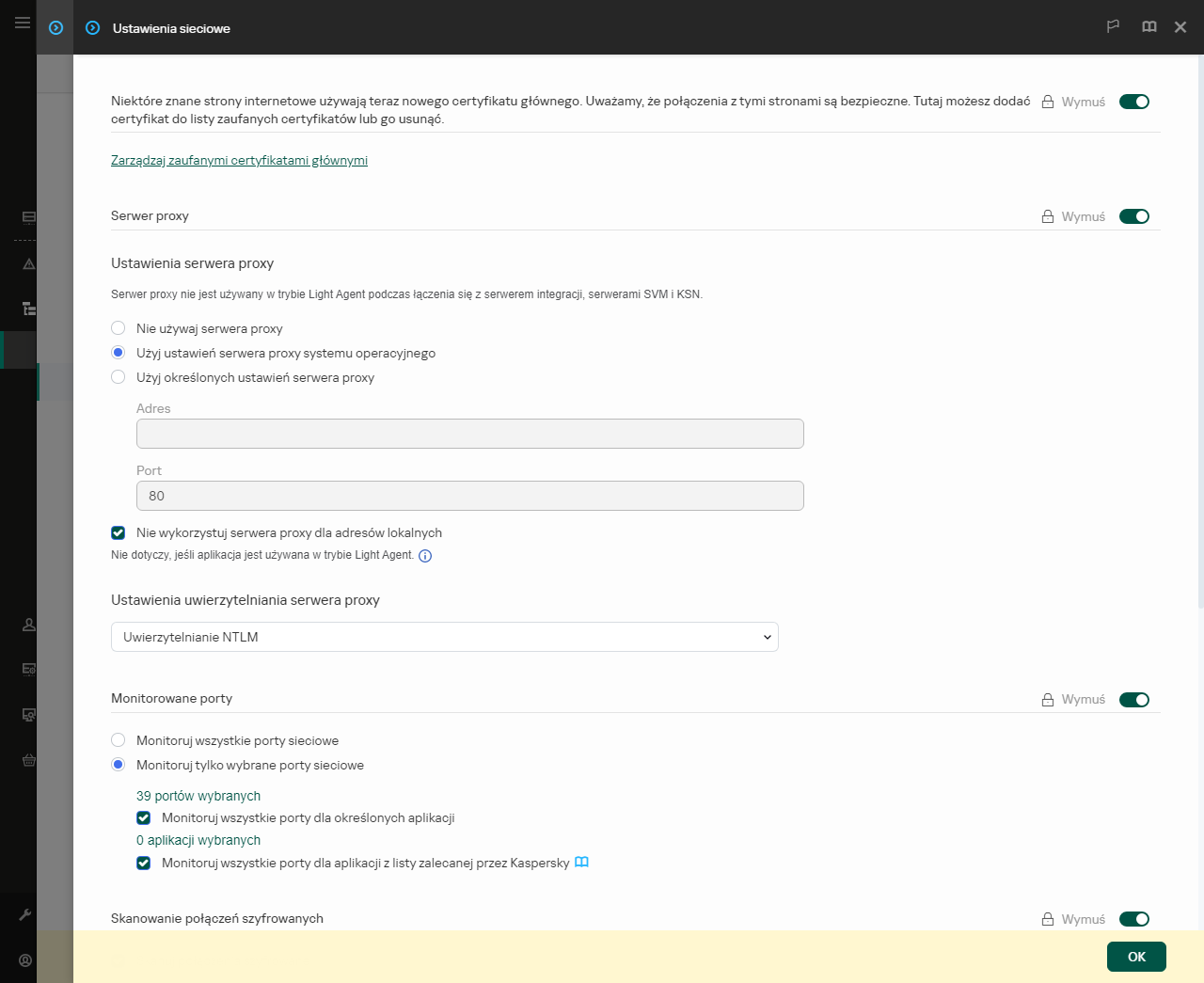Click the lock icon beside Serwer proxy
Image resolution: width=1204 pixels, height=983 pixels.
(1046, 215)
